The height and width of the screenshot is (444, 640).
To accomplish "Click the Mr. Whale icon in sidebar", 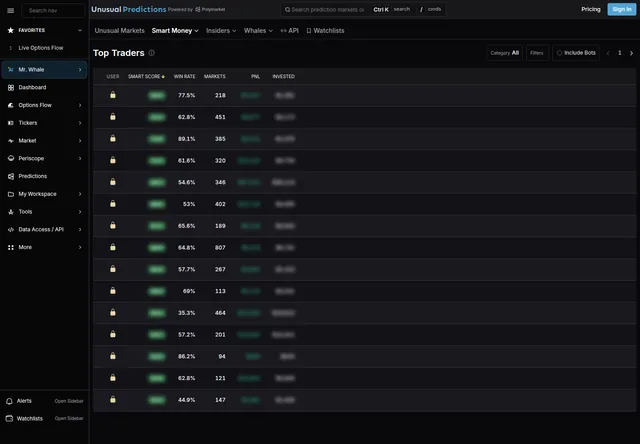I will click(x=11, y=70).
